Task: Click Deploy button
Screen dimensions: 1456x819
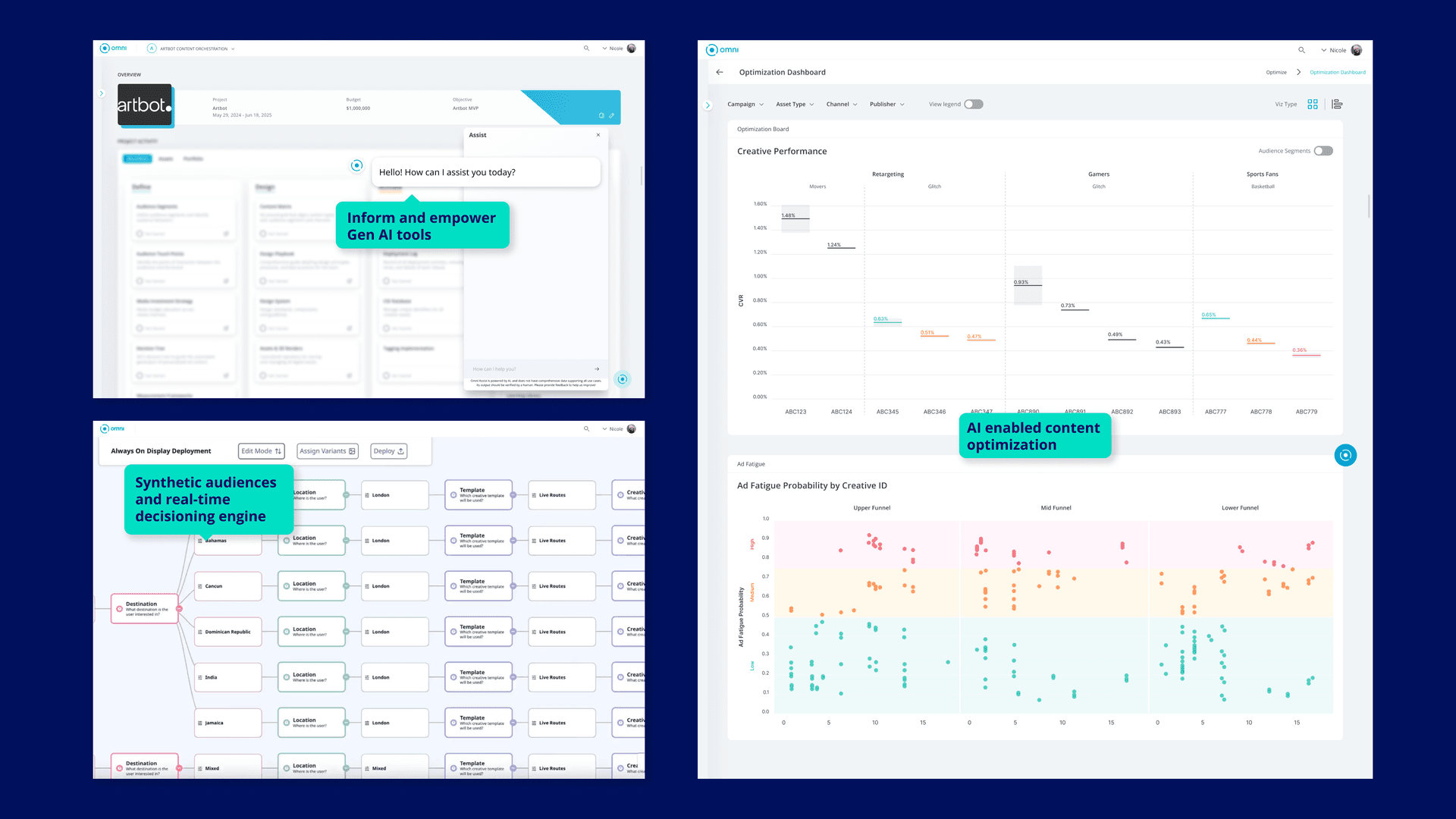Action: click(388, 451)
